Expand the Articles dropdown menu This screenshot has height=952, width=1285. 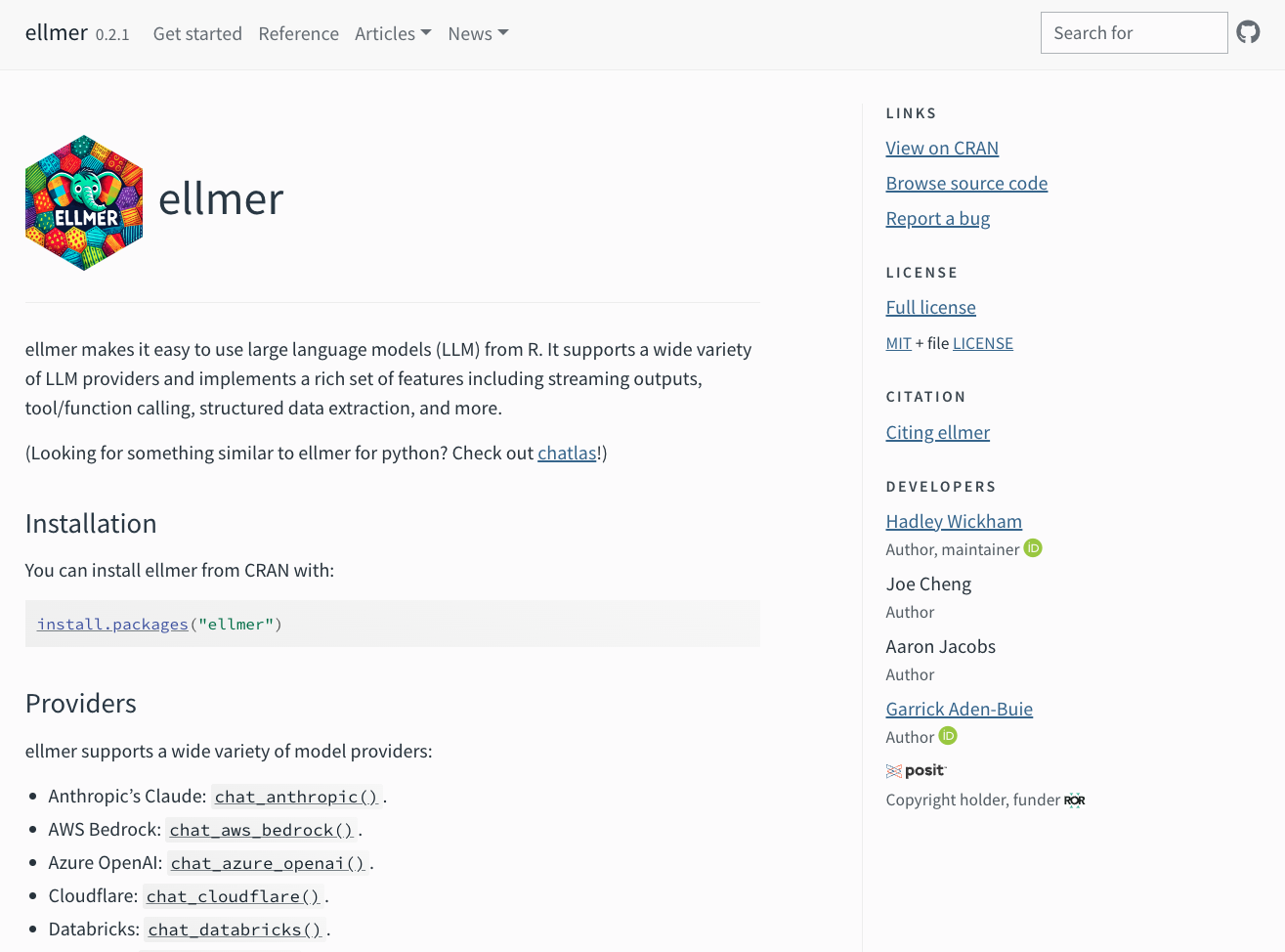393,33
